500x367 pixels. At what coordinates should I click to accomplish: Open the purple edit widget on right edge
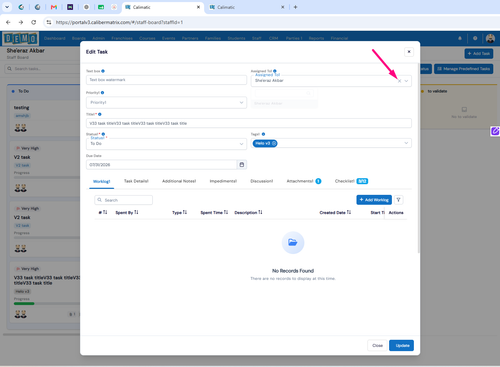point(495,131)
